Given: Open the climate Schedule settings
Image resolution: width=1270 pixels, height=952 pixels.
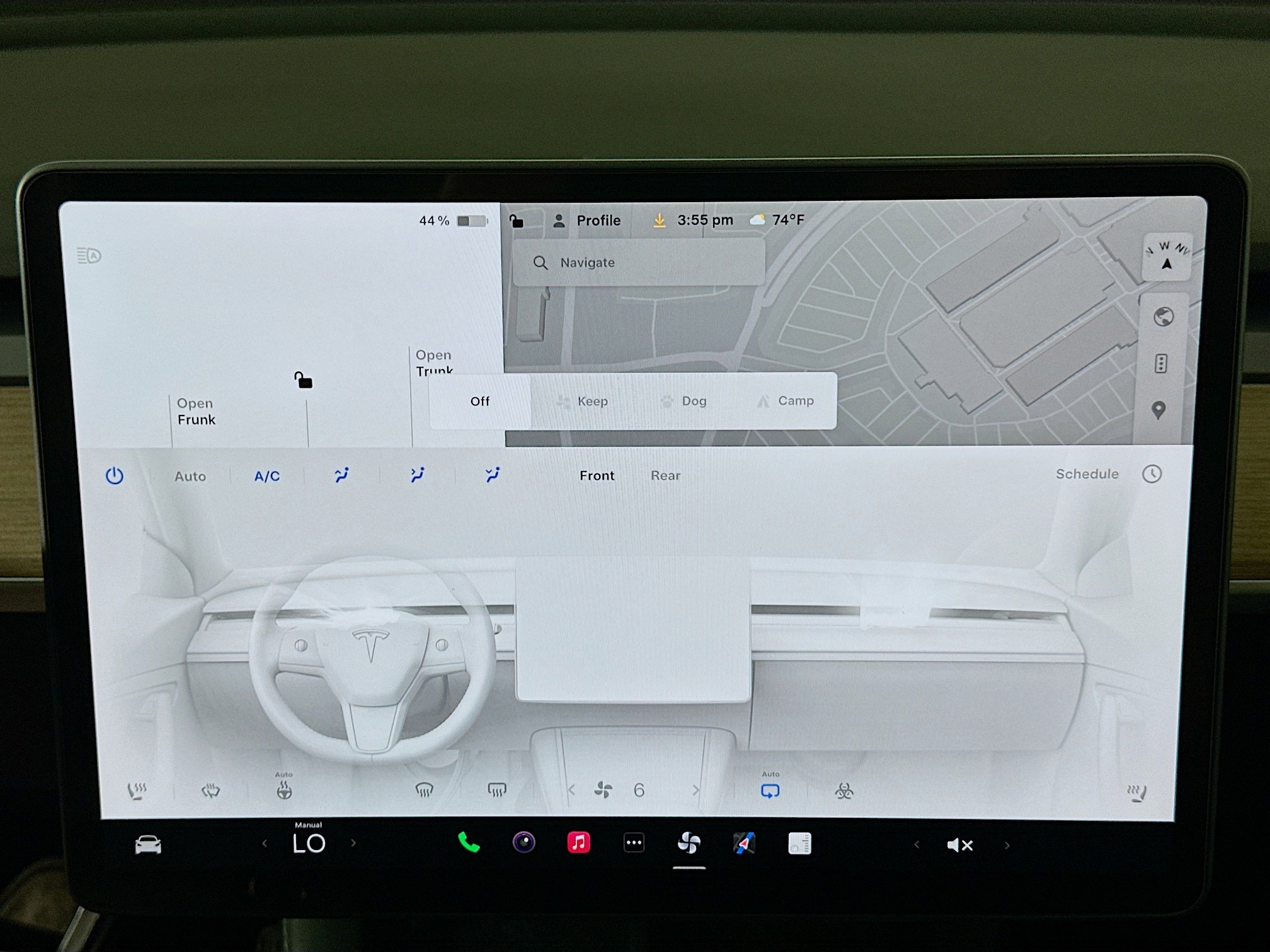Looking at the screenshot, I should coord(1087,475).
